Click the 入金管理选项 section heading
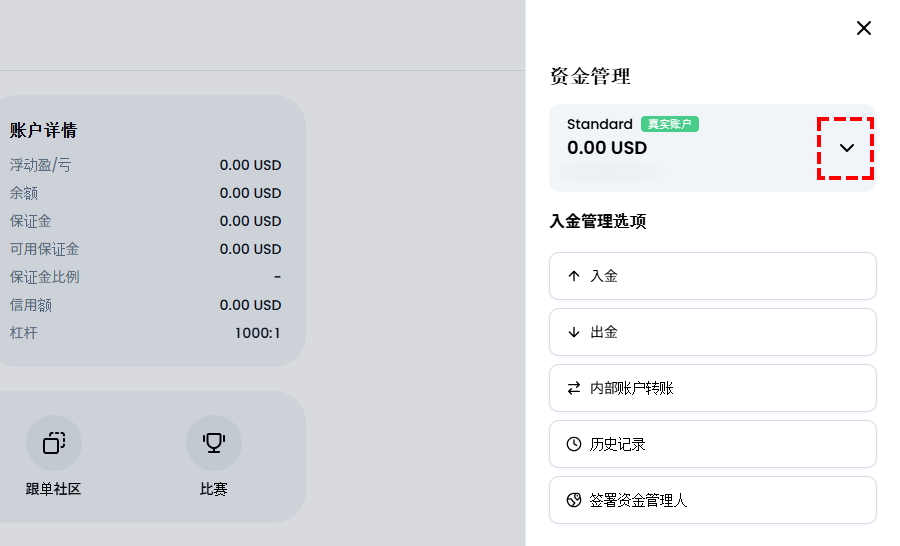Image resolution: width=900 pixels, height=546 pixels. [598, 221]
